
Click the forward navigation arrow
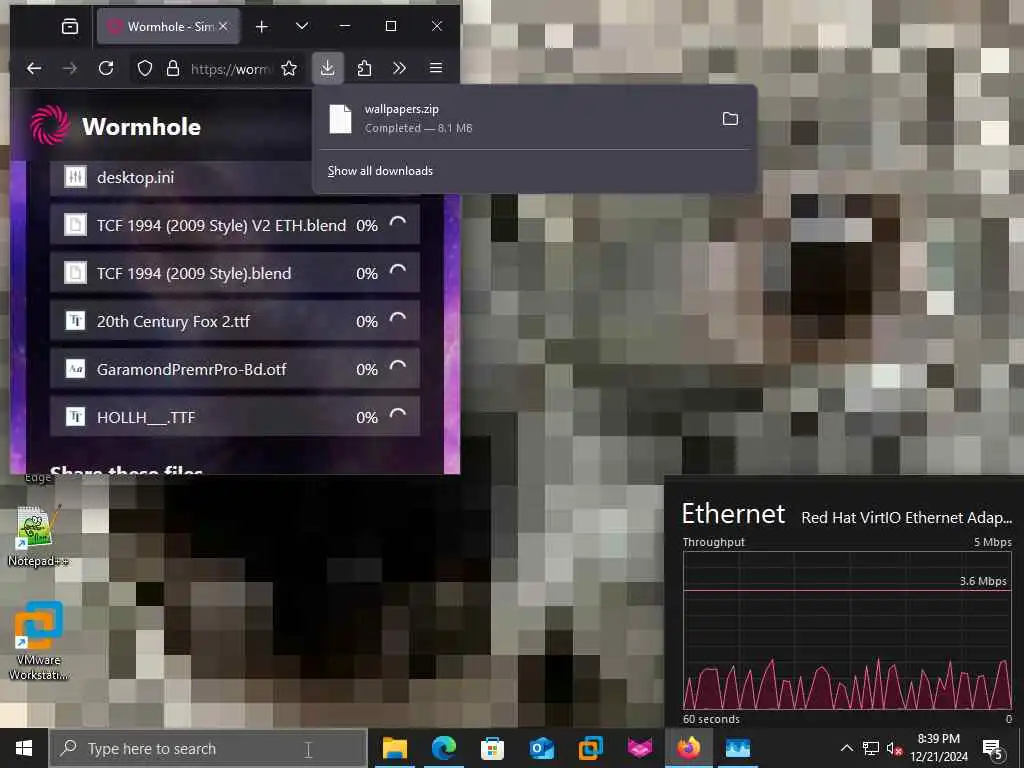70,68
